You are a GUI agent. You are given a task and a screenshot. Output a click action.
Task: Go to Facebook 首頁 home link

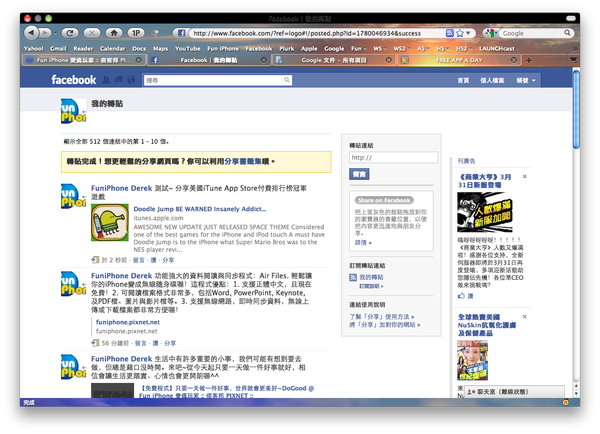pos(463,80)
